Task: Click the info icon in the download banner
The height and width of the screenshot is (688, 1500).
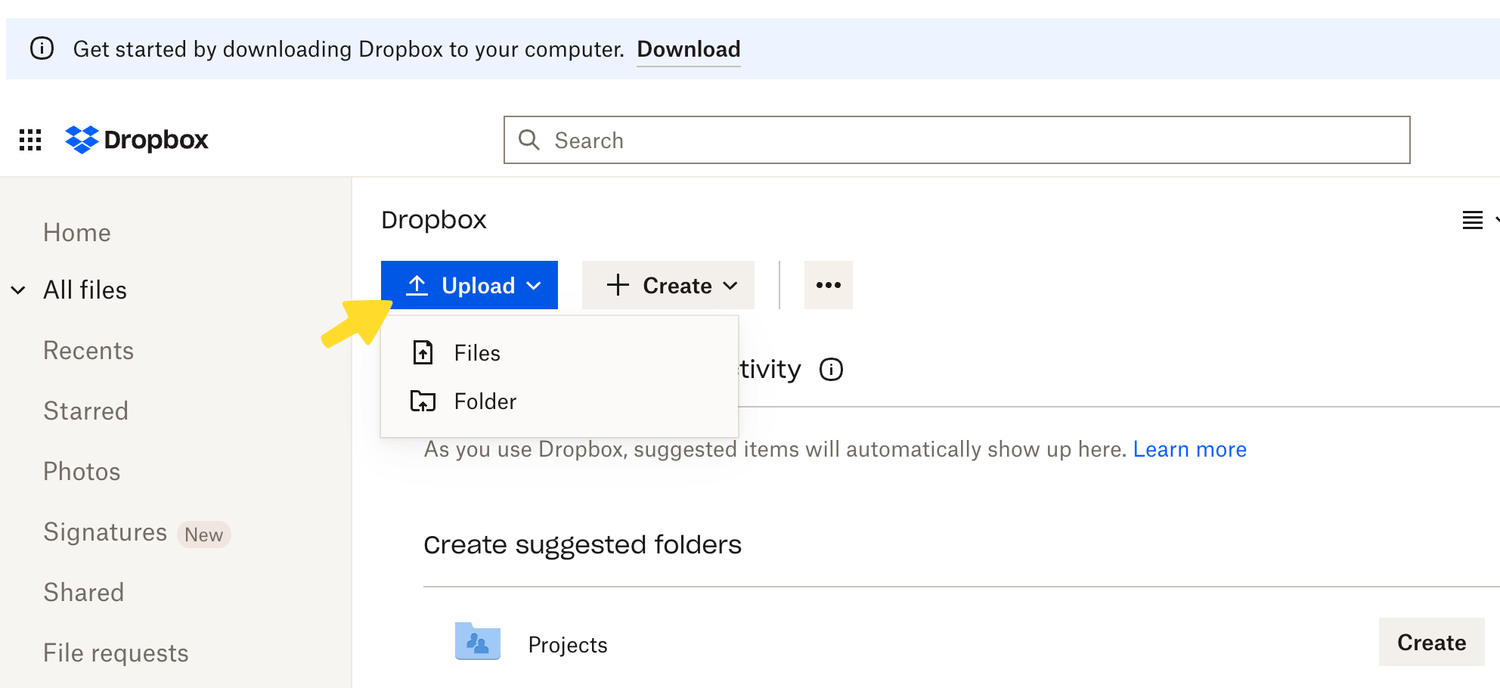Action: point(42,49)
